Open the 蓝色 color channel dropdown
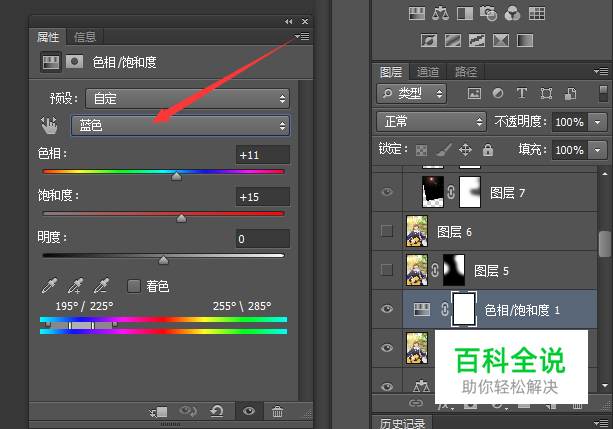613x429 pixels. 180,125
